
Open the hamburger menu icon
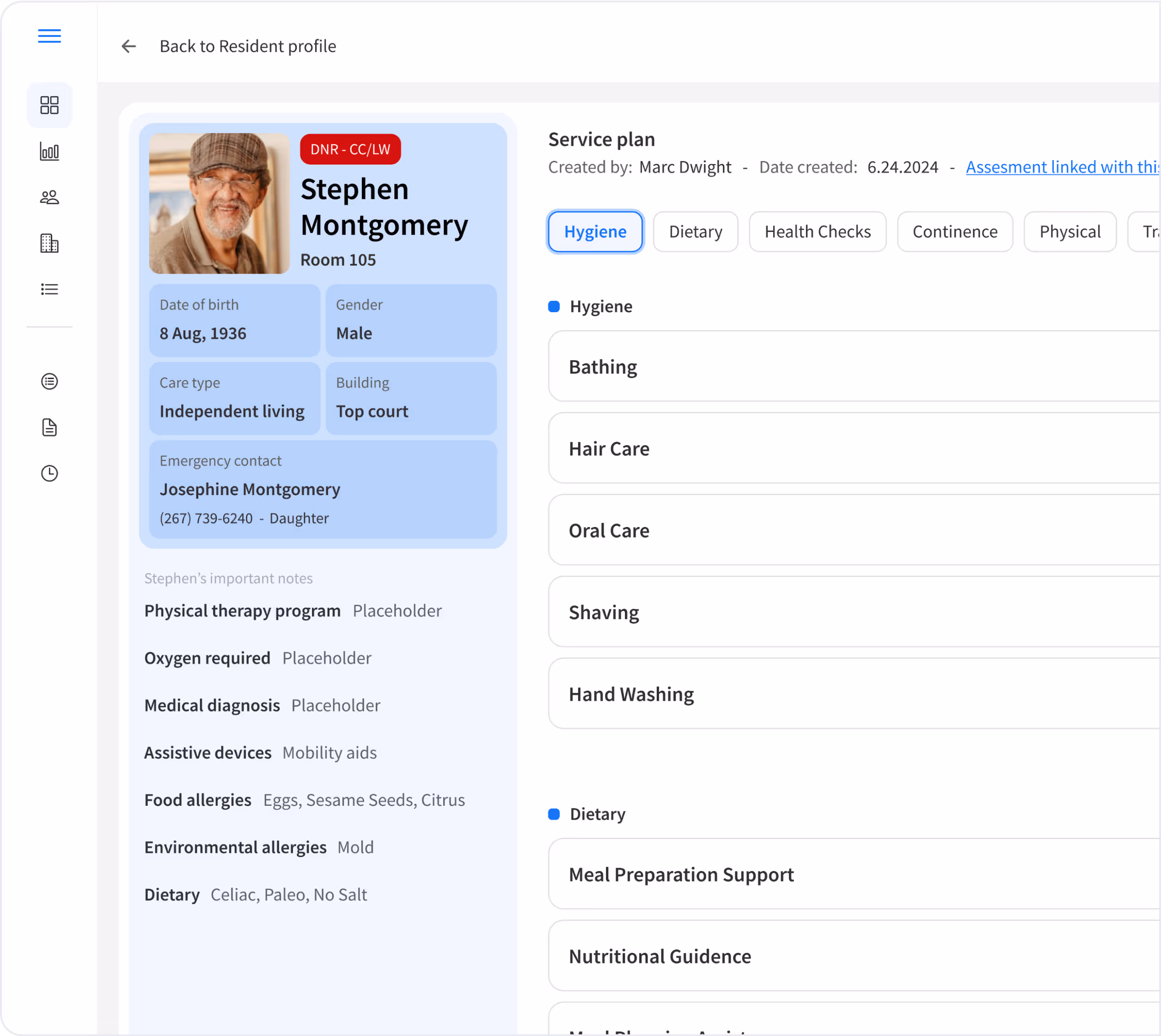(x=49, y=37)
